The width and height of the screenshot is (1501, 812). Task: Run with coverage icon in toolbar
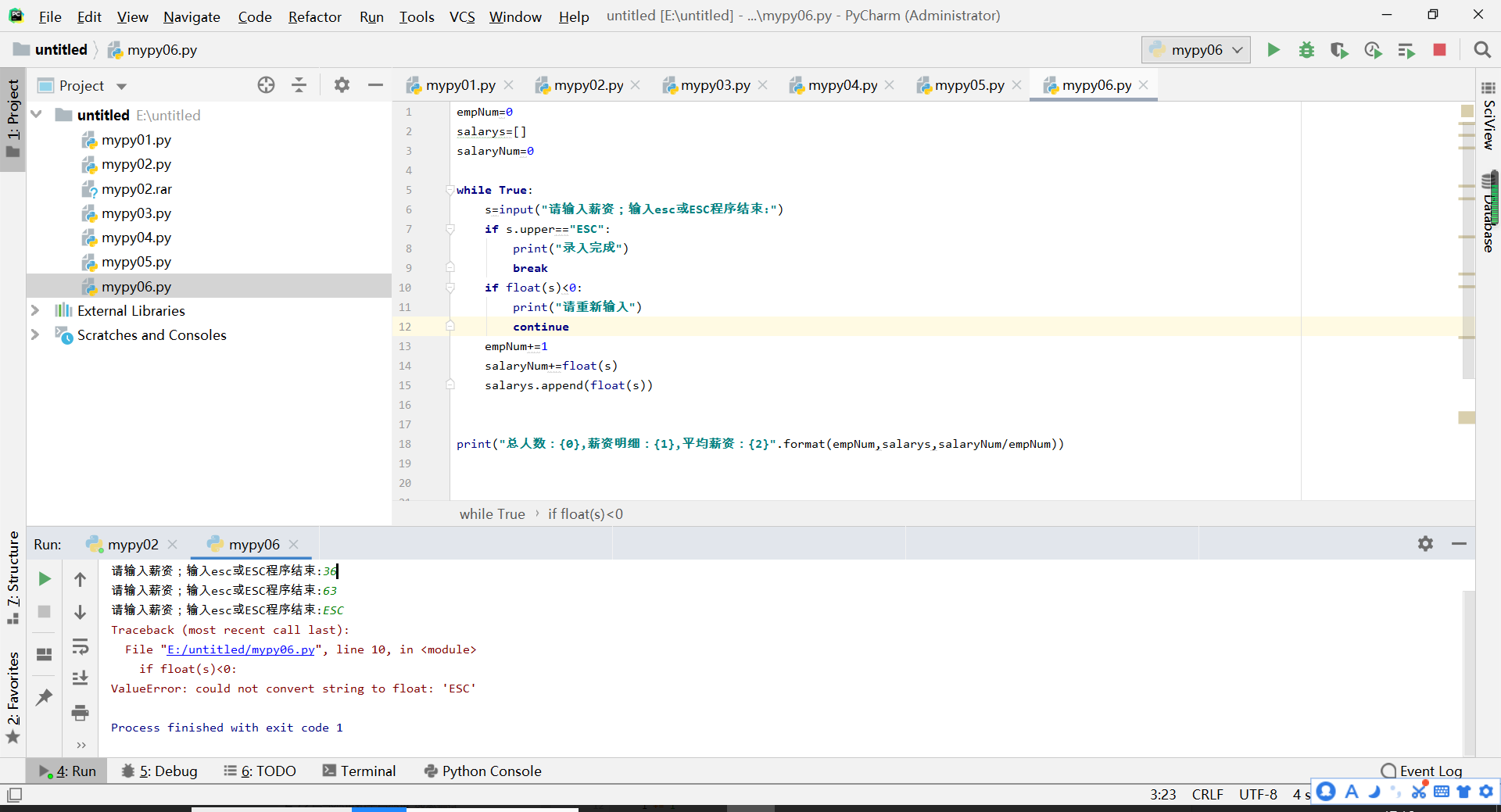click(1339, 50)
